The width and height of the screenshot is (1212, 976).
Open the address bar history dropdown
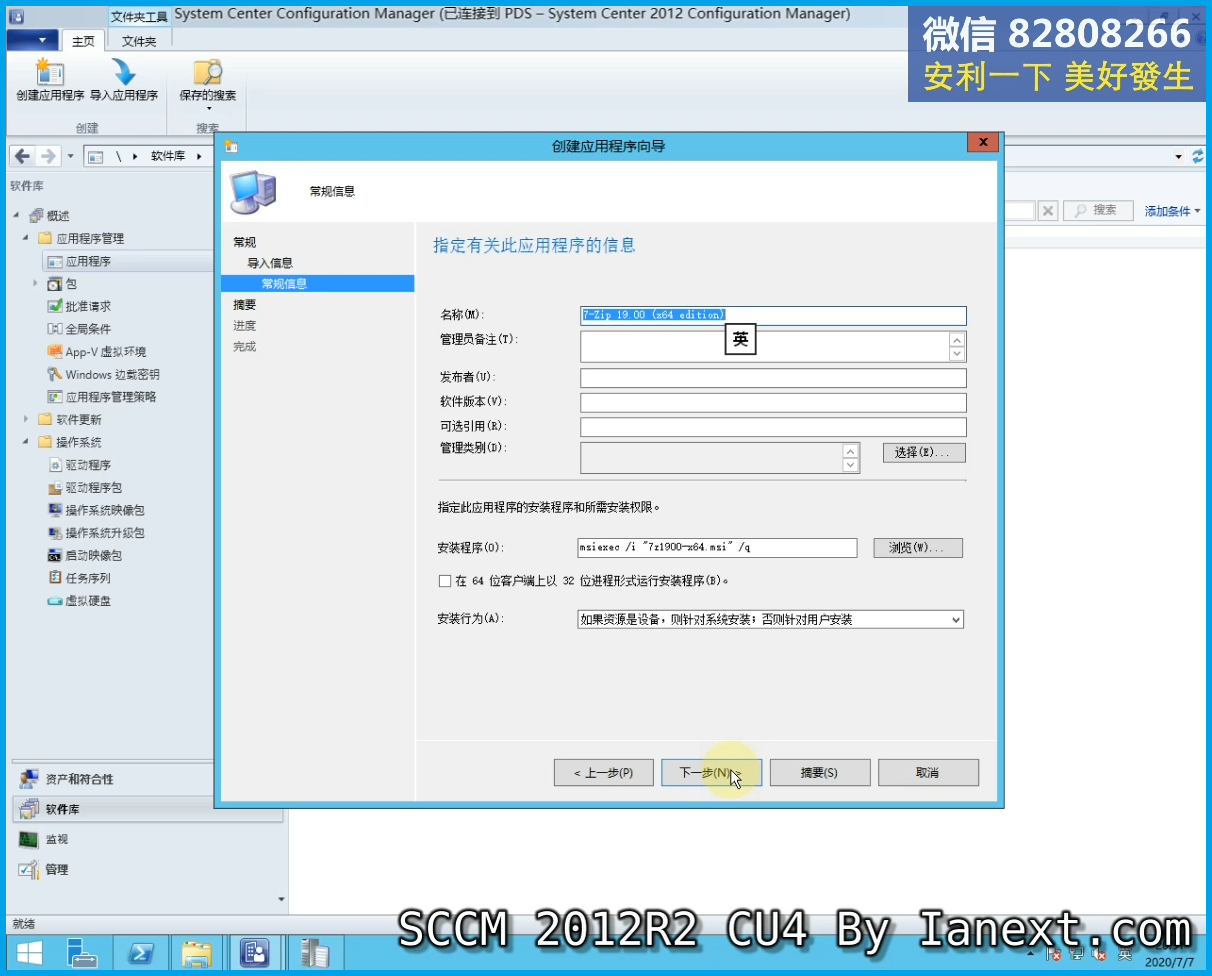point(1178,157)
